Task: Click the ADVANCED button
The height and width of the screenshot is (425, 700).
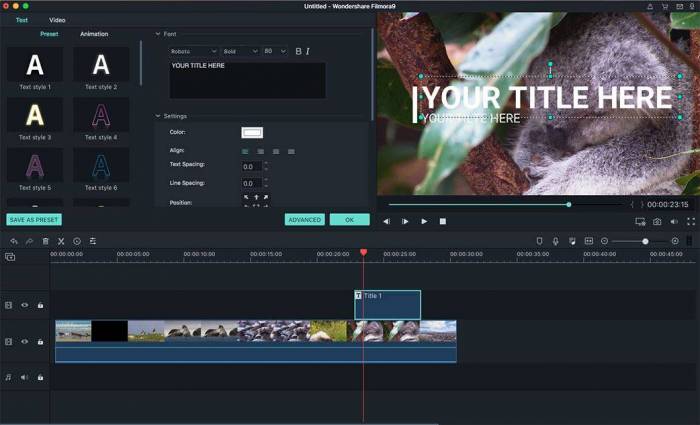Action: 304,219
